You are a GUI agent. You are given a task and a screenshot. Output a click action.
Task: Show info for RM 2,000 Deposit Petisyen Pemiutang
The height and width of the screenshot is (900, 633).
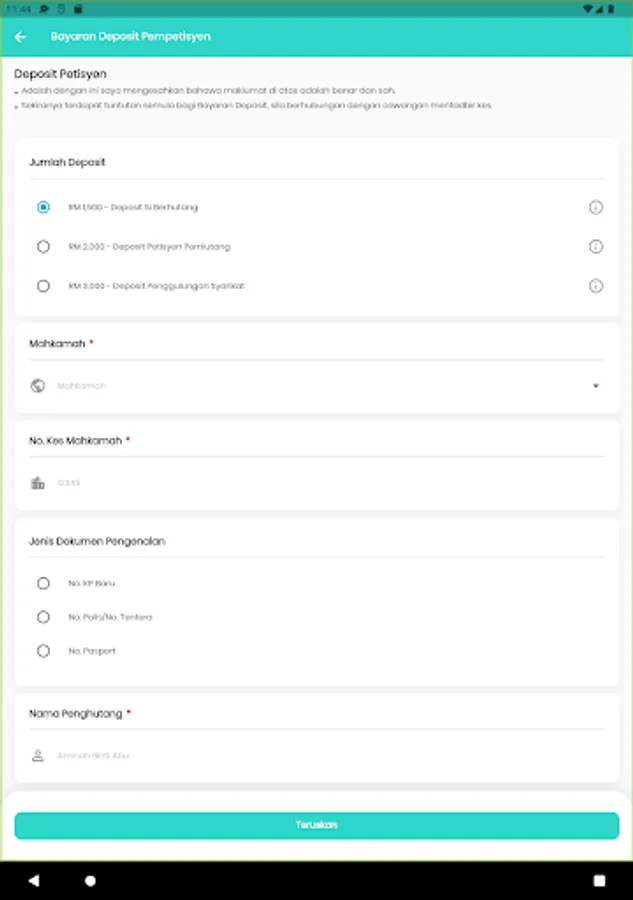point(596,247)
